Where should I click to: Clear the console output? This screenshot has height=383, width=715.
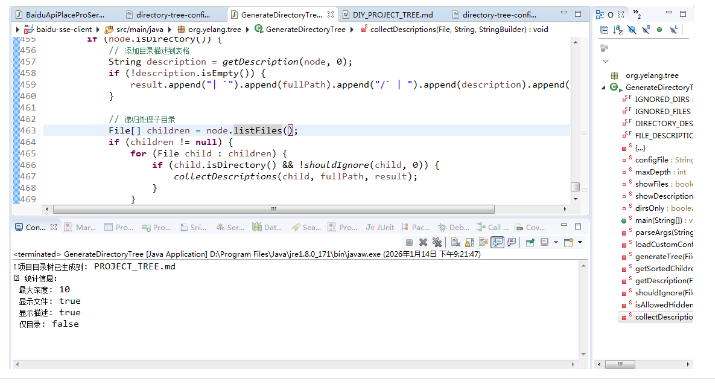click(x=455, y=243)
